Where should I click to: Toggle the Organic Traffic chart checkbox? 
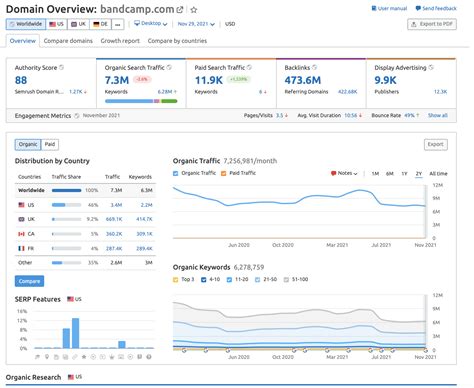tap(176, 173)
